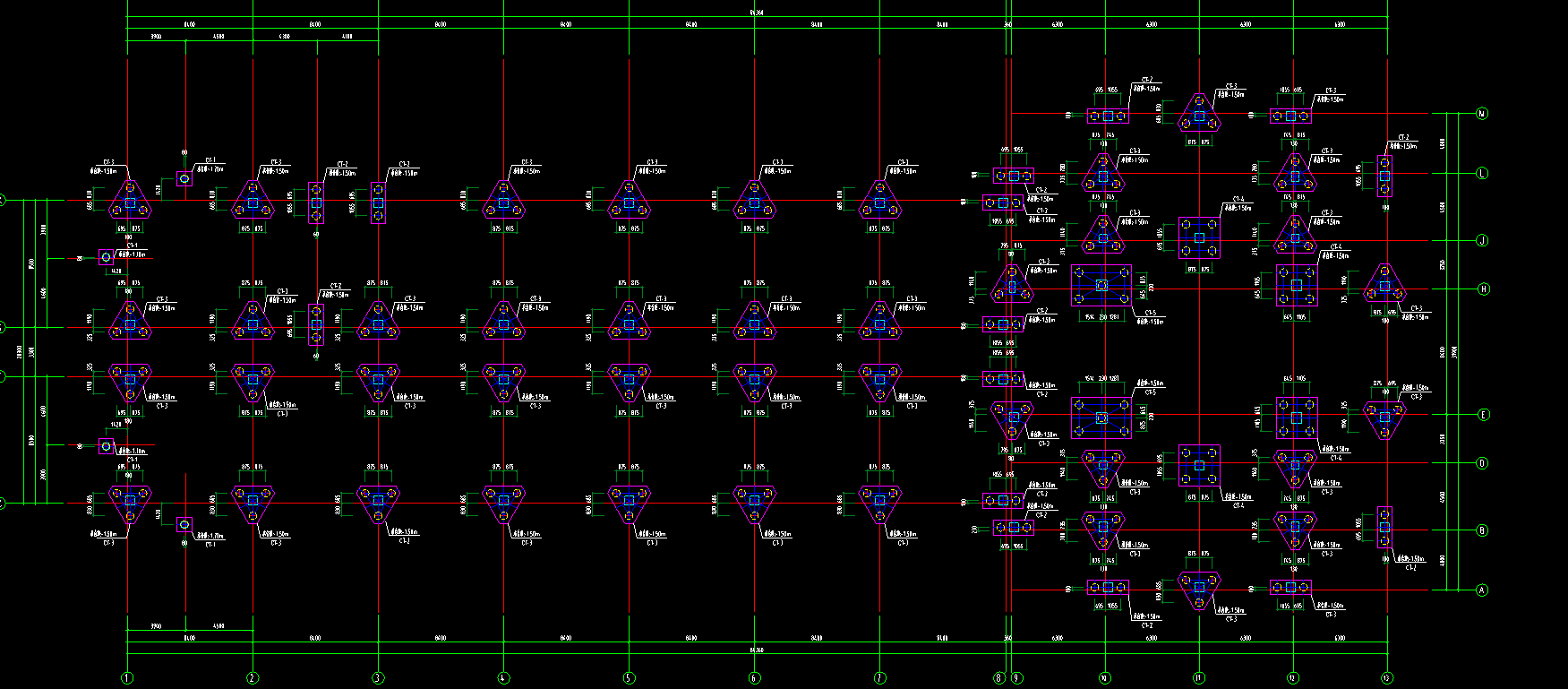Select axis bubble 7 on the bottom grid row
This screenshot has height=689, width=1568.
coord(879,678)
